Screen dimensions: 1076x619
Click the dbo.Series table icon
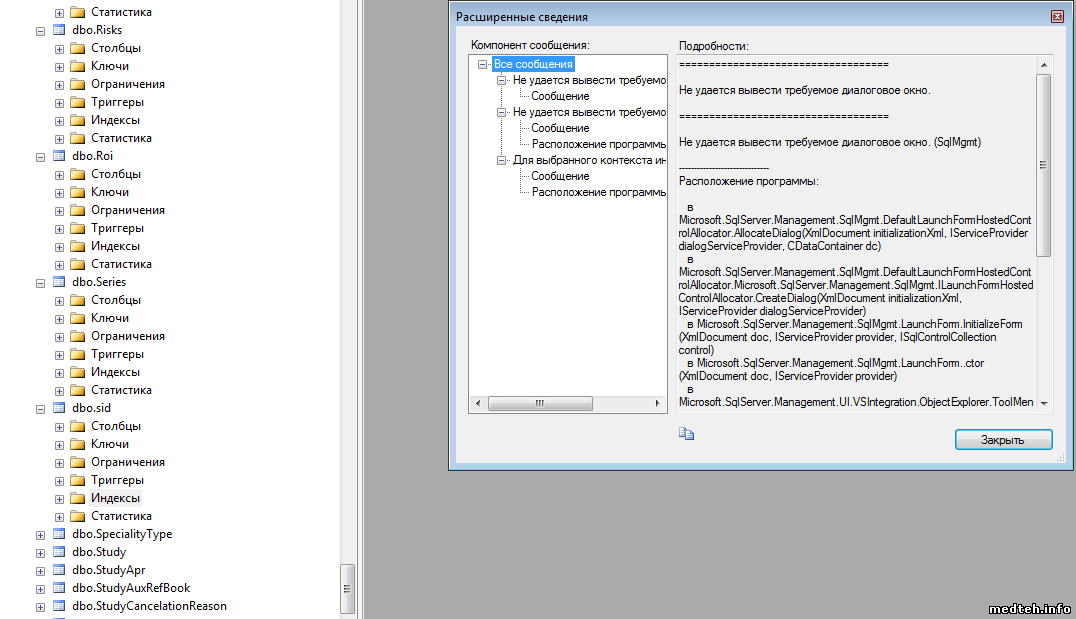pos(59,282)
